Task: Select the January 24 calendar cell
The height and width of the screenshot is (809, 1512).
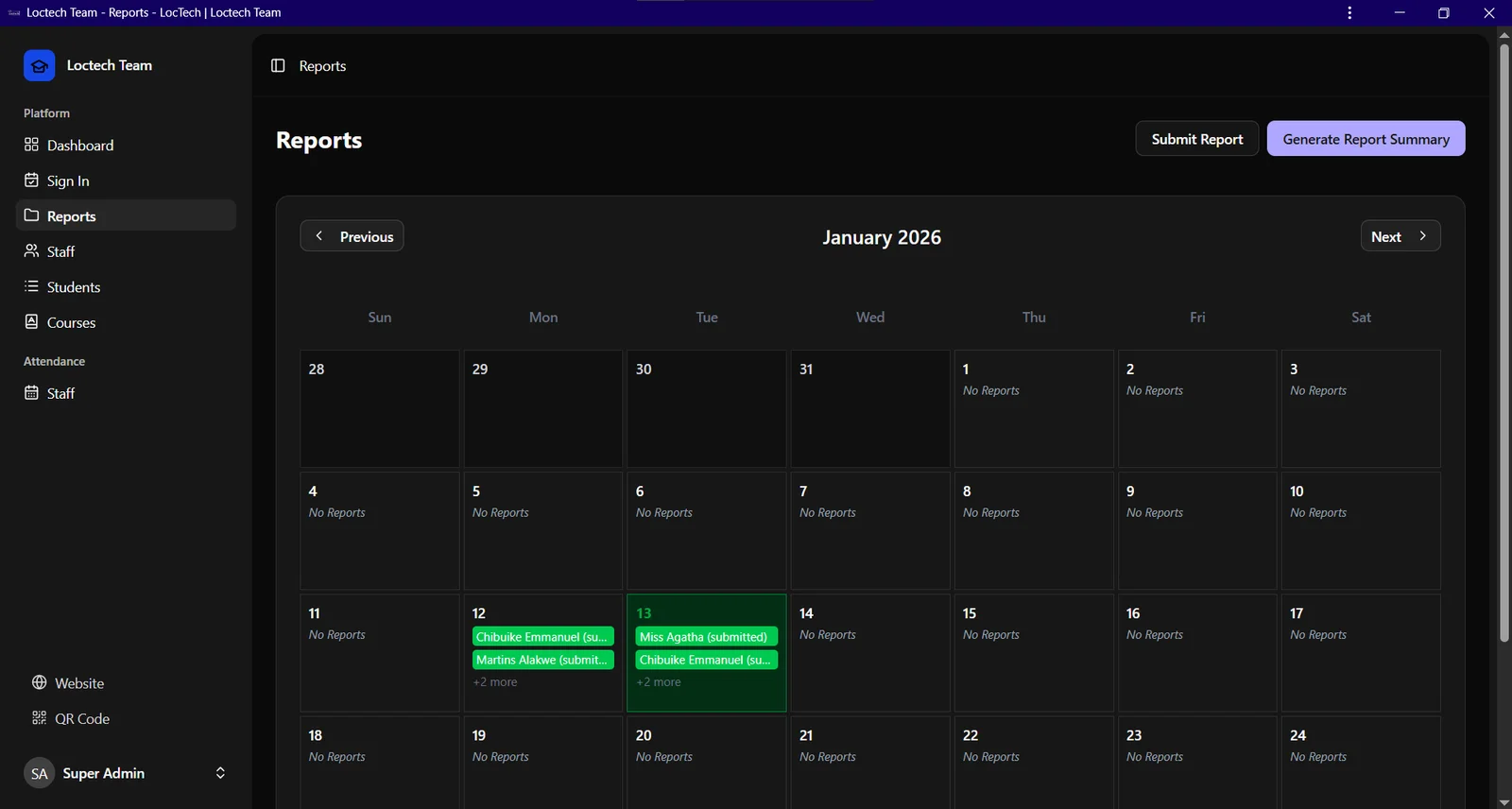Action: [x=1361, y=763]
